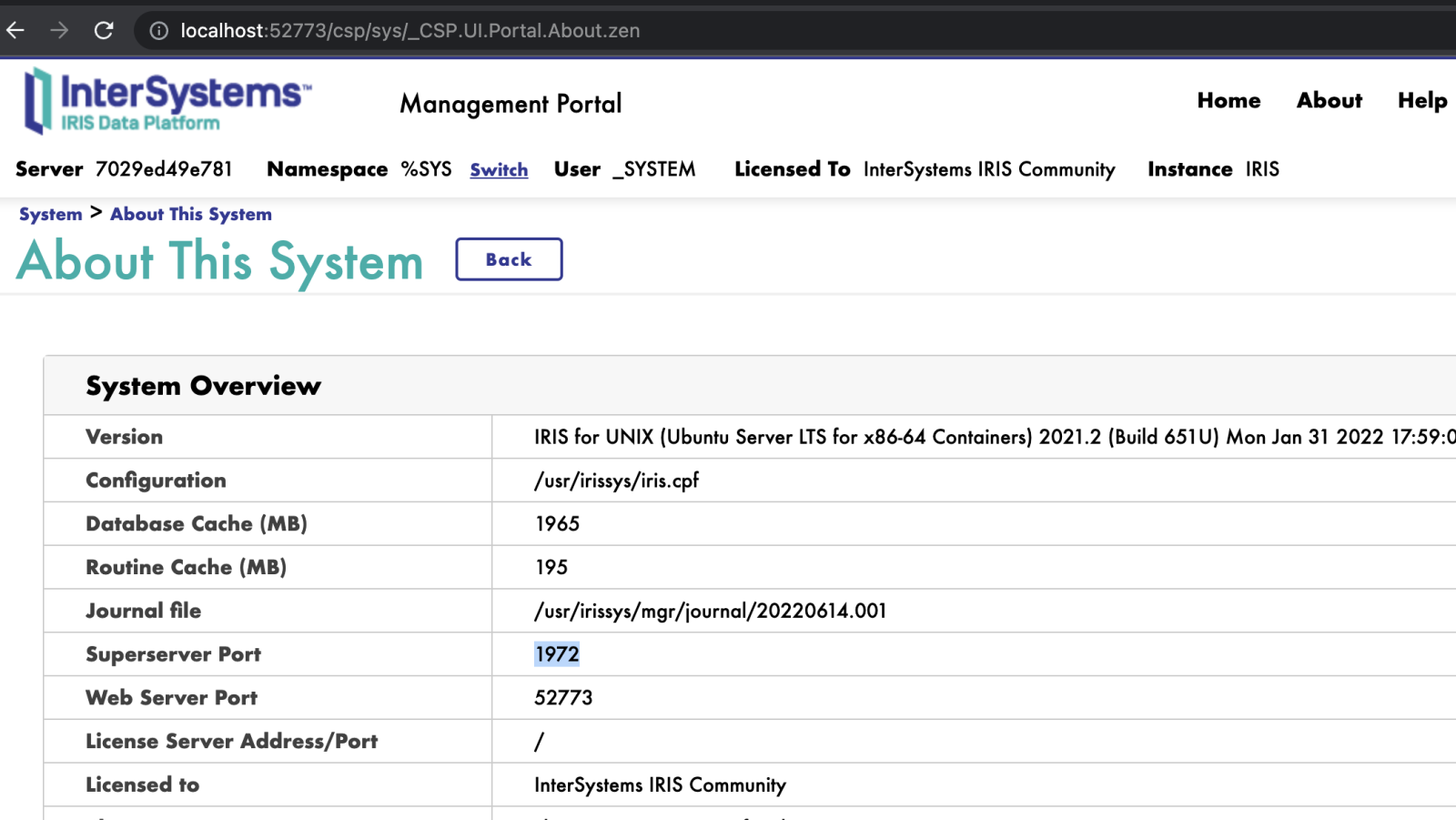Click the Switch namespace link
1456x820 pixels.
(499, 169)
